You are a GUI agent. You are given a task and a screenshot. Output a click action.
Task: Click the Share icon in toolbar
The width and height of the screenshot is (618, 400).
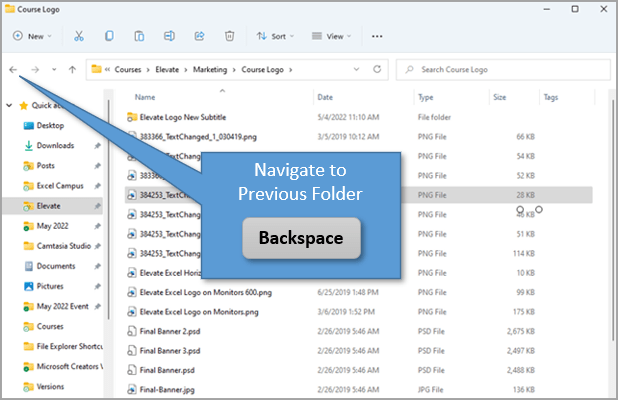[199, 36]
